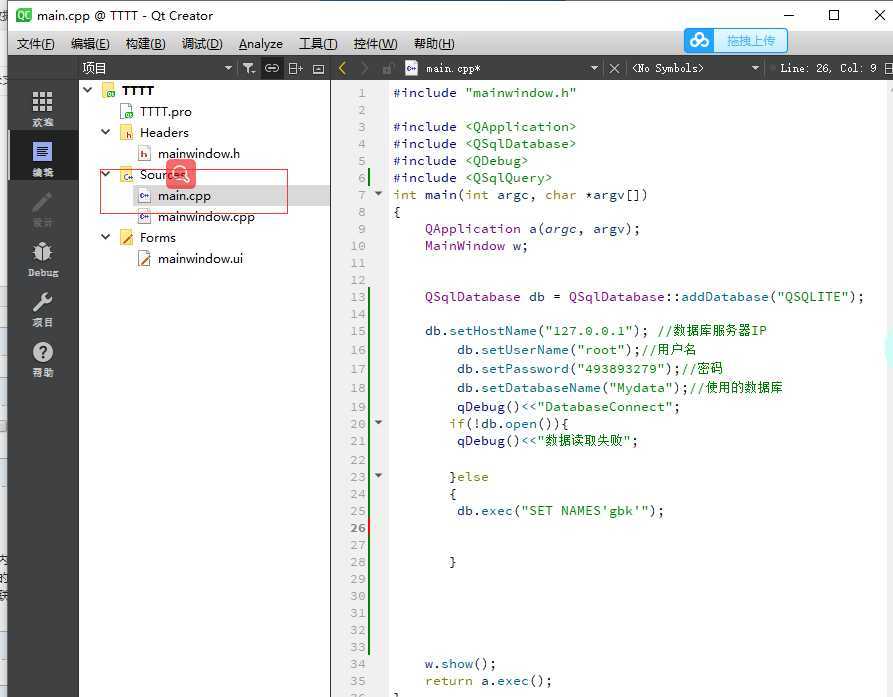893x697 pixels.
Task: Collapse the Sources folder
Action: (x=105, y=174)
